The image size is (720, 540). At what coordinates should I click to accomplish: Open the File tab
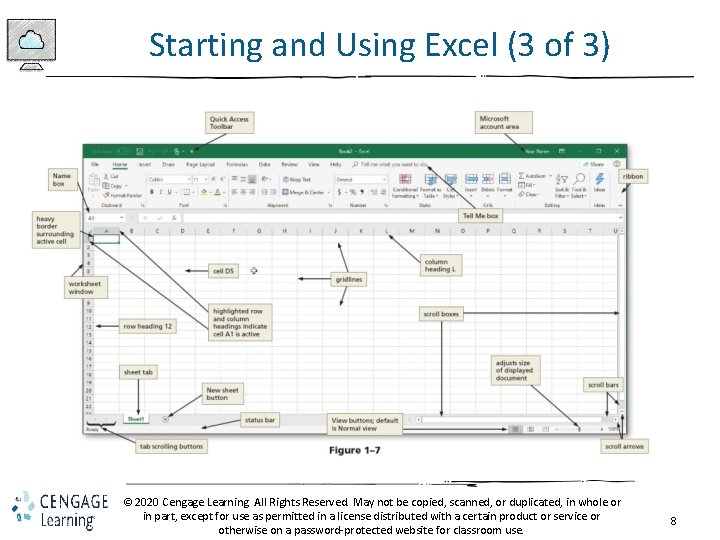pyautogui.click(x=95, y=164)
